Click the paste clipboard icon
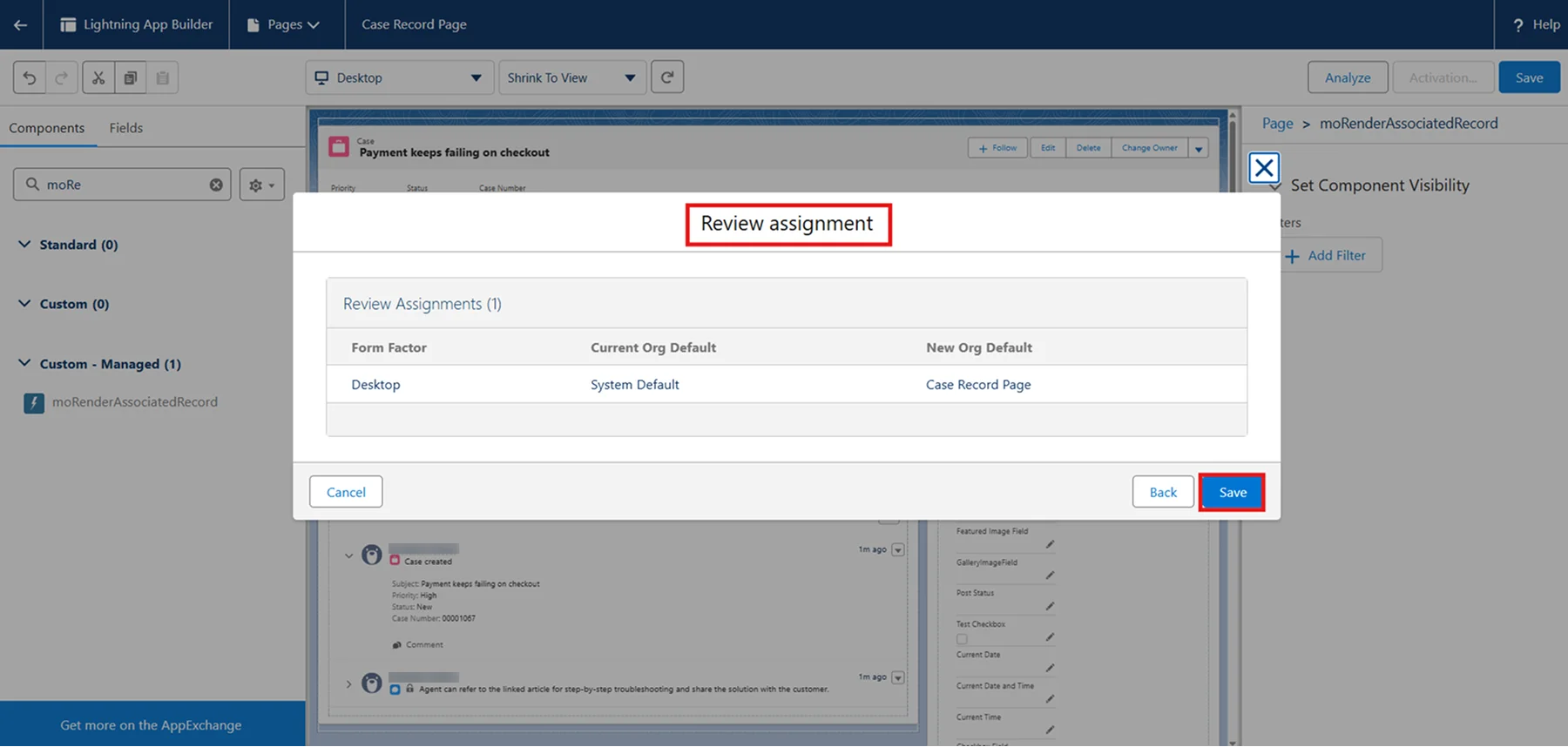This screenshot has width=1568, height=747. (x=163, y=77)
